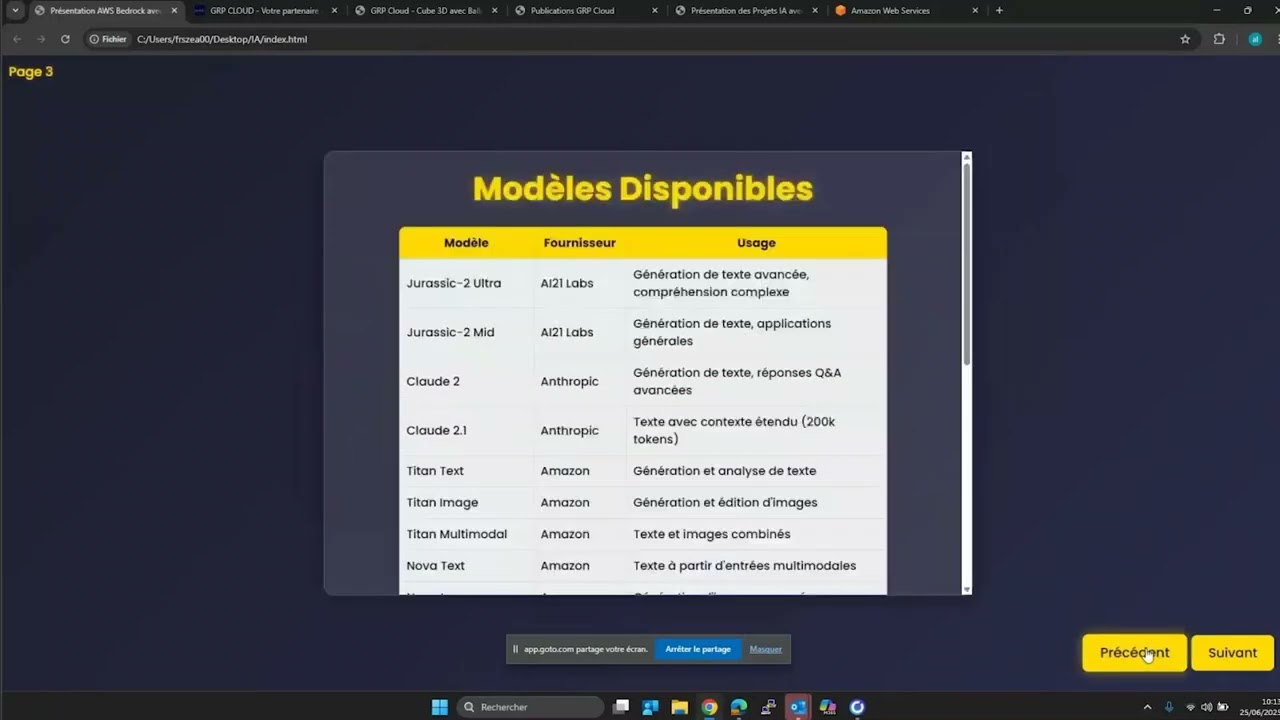Switch to Publications GRP Cloud tab
The image size is (1280, 720).
[x=587, y=10]
